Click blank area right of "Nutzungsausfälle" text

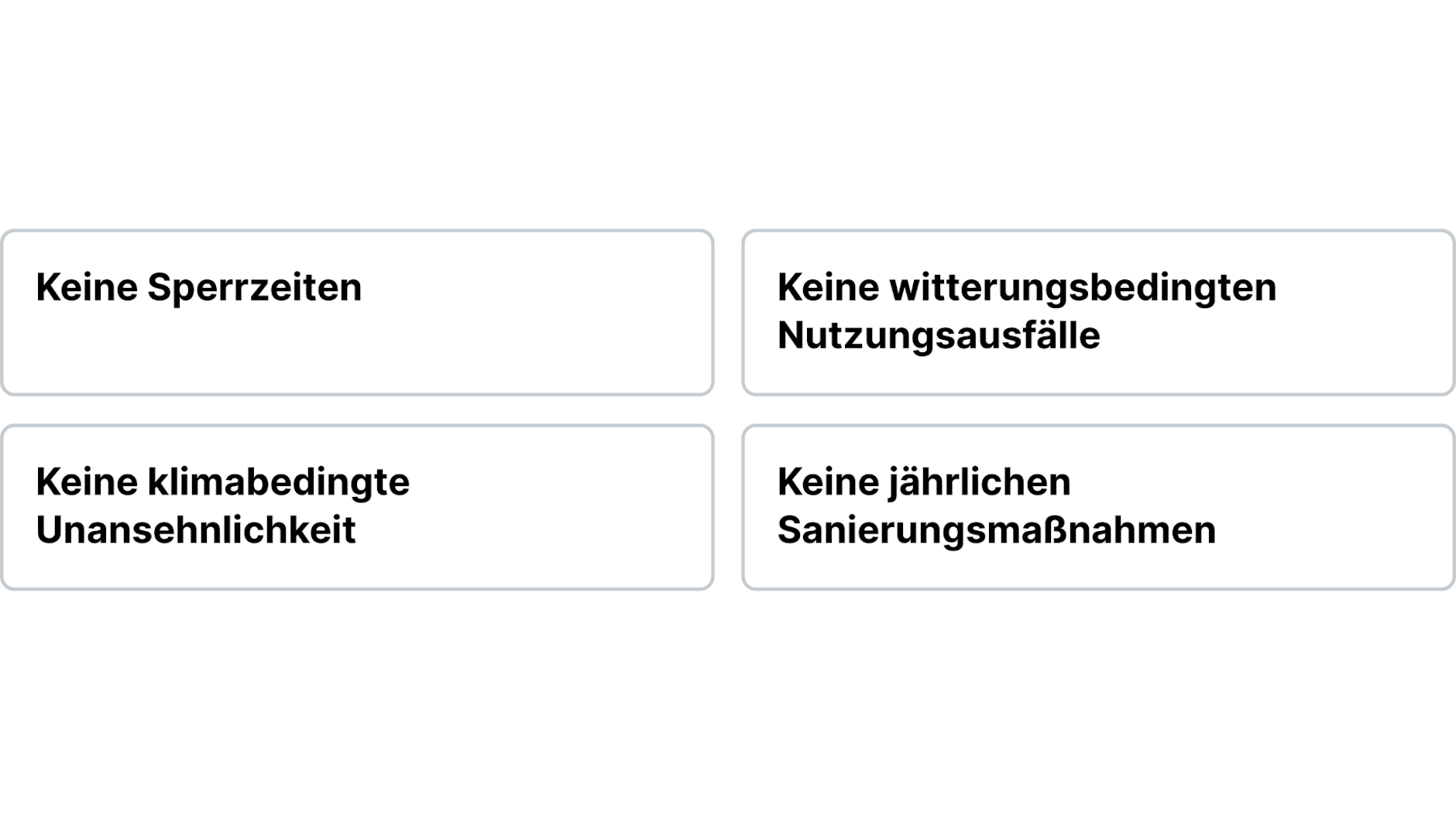pos(1270,336)
